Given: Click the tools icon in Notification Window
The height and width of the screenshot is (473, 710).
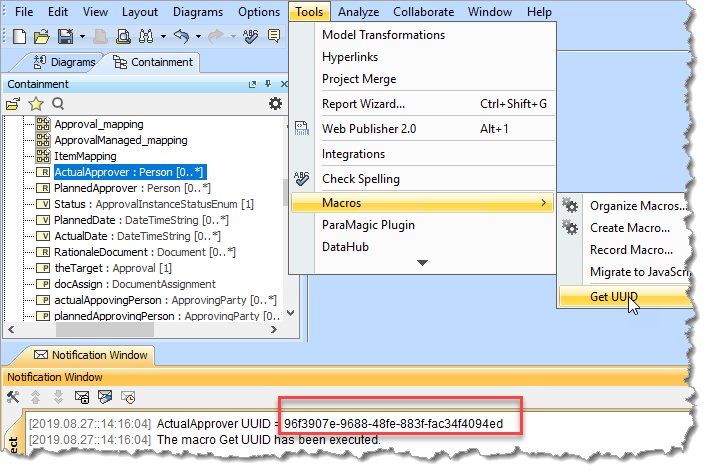Looking at the screenshot, I should (13, 397).
